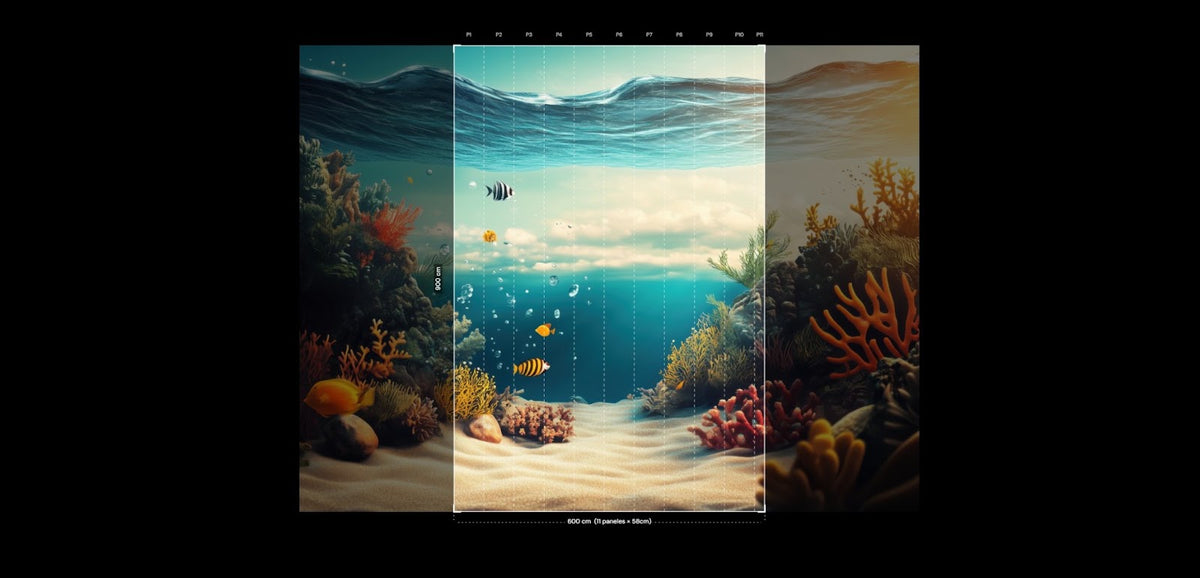Click the P6 panel label
The height and width of the screenshot is (578, 1200).
619,34
